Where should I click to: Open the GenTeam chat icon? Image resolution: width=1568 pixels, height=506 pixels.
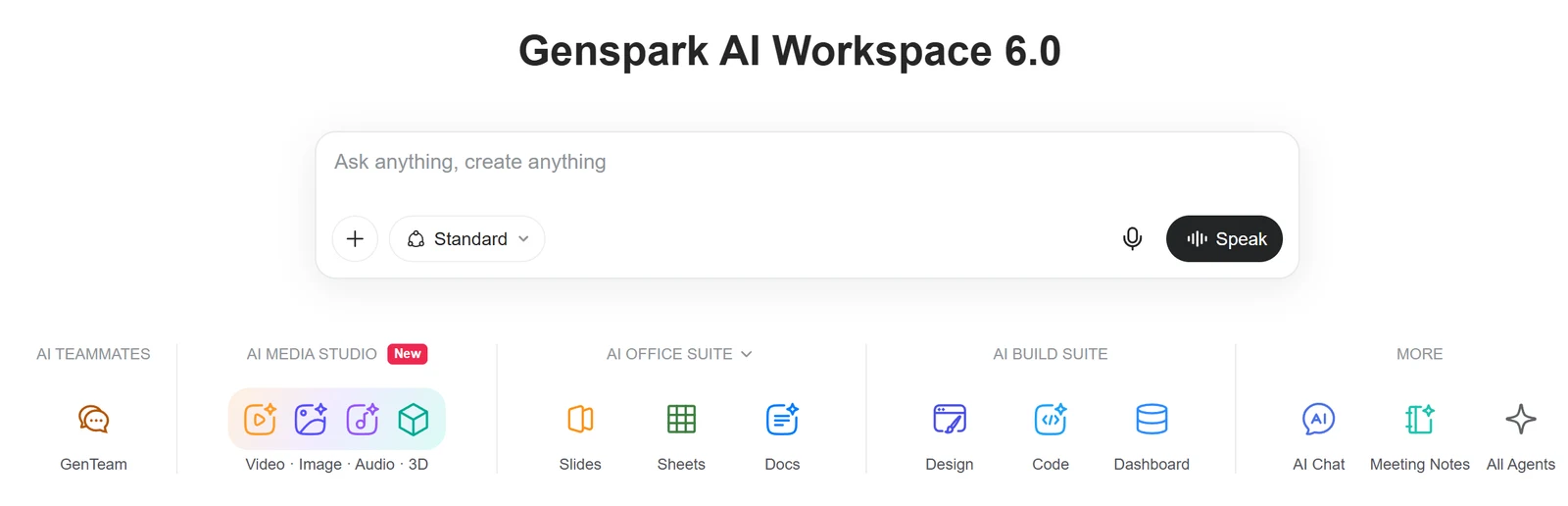[x=94, y=420]
